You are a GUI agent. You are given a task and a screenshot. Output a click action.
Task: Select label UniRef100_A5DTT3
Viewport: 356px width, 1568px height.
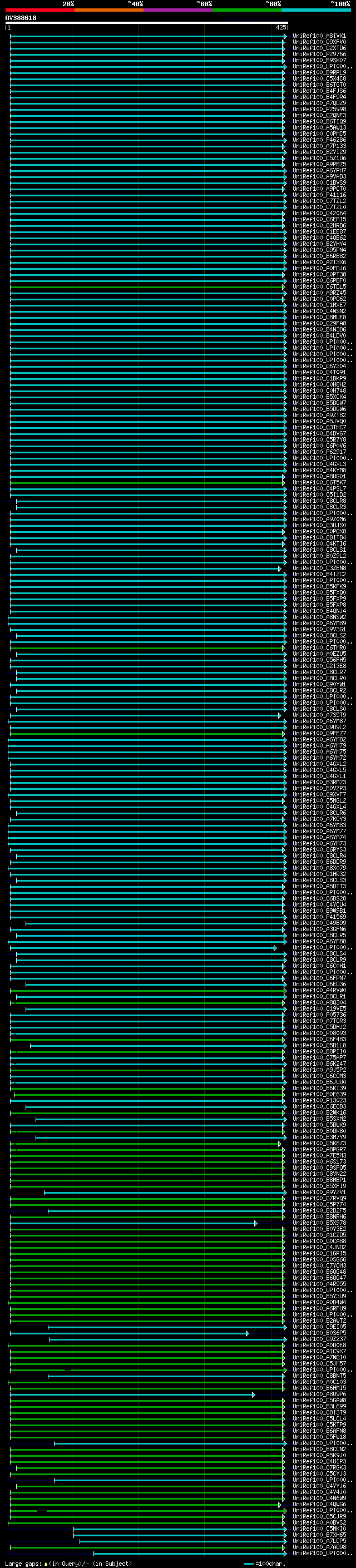319,886
